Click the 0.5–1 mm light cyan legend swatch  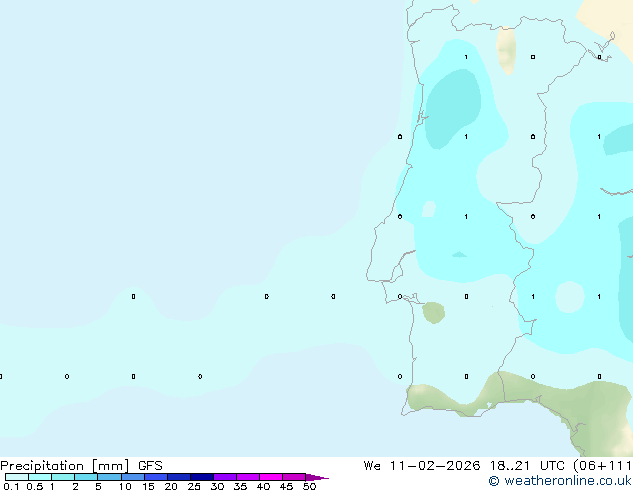click(x=40, y=477)
